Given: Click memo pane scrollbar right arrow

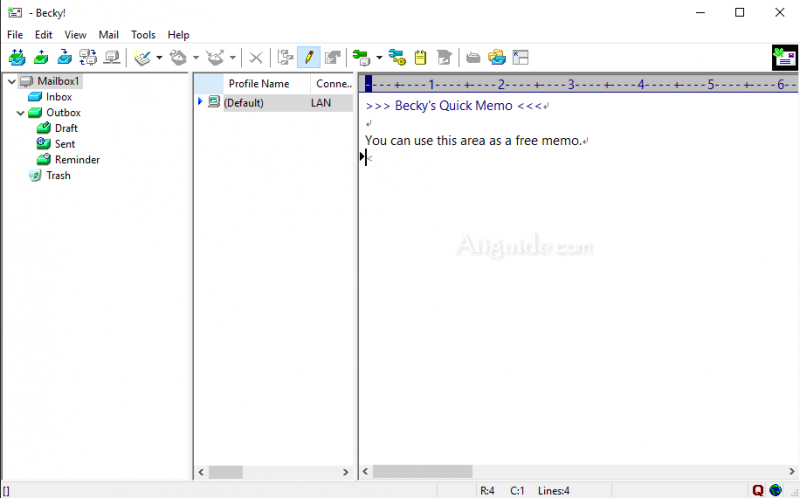Looking at the screenshot, I should [792, 471].
